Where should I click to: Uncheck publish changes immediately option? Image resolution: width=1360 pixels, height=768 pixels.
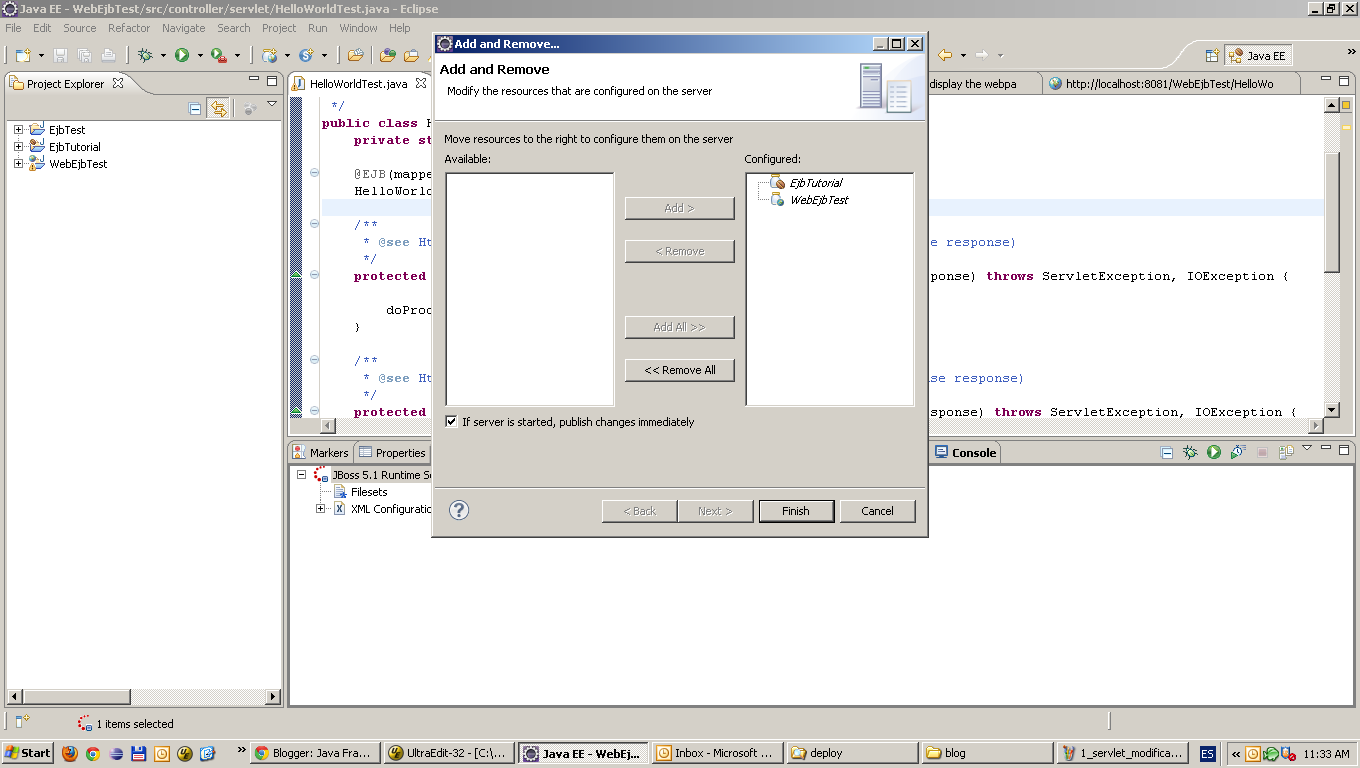[451, 421]
